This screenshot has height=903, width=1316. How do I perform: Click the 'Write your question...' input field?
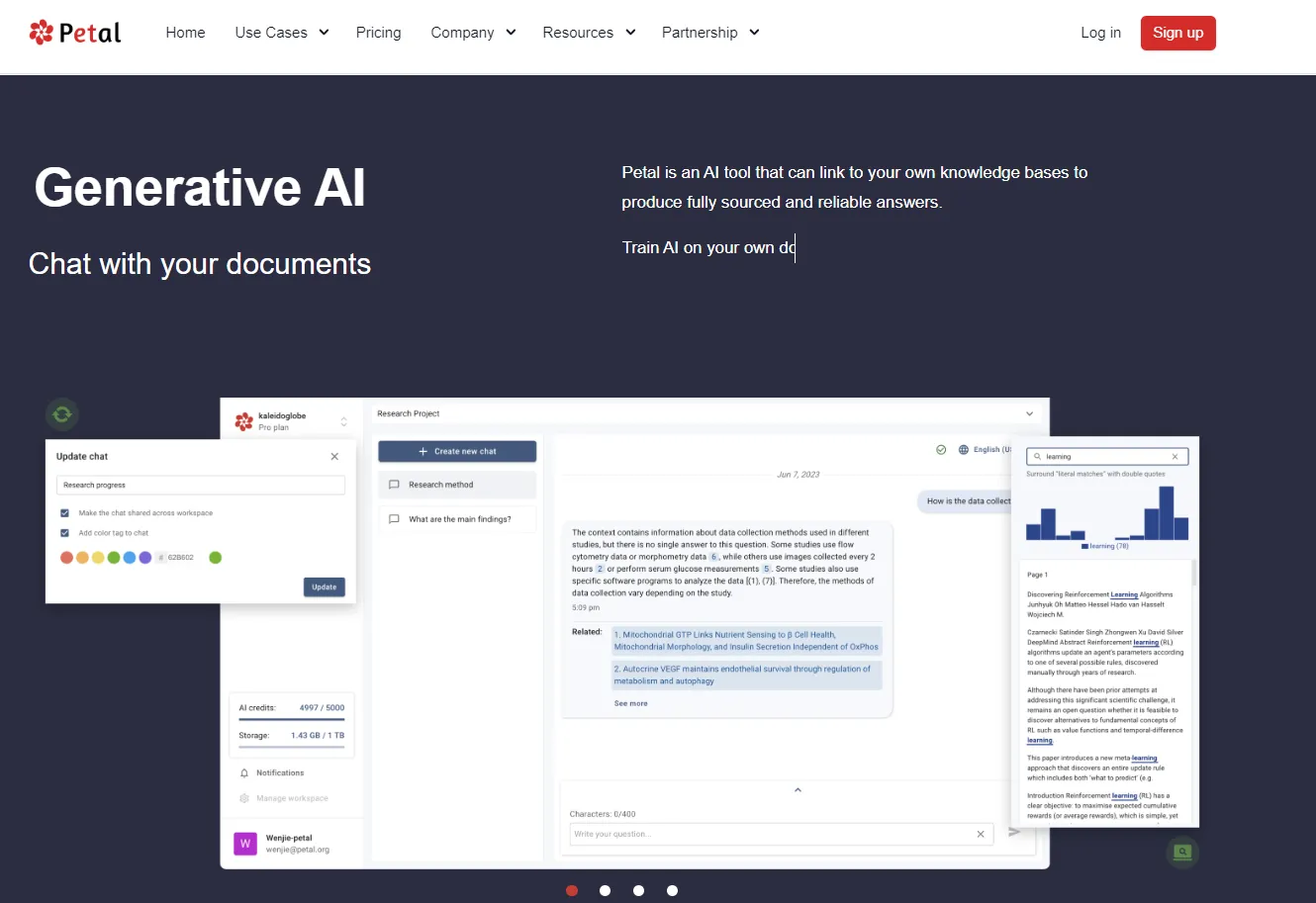783,834
